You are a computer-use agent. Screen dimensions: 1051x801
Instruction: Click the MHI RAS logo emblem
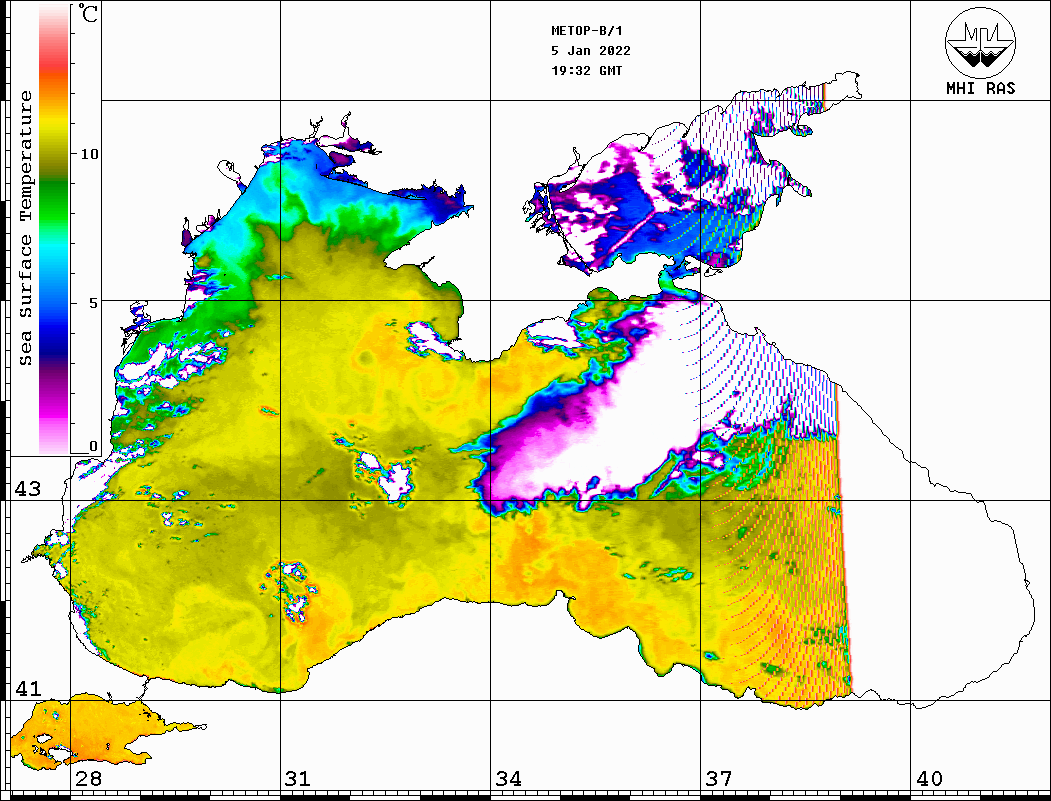point(980,43)
